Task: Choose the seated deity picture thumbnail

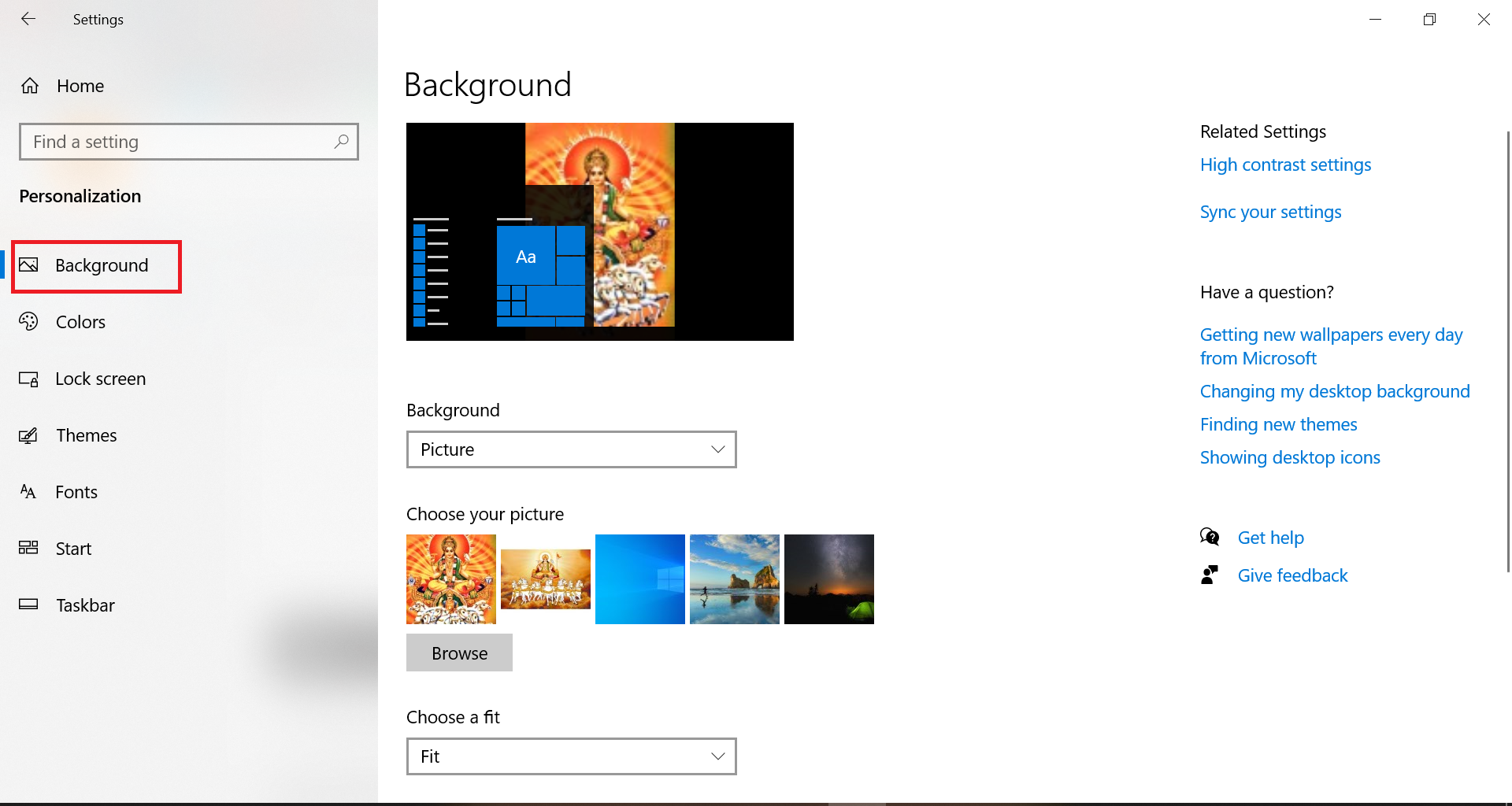Action: coord(451,579)
